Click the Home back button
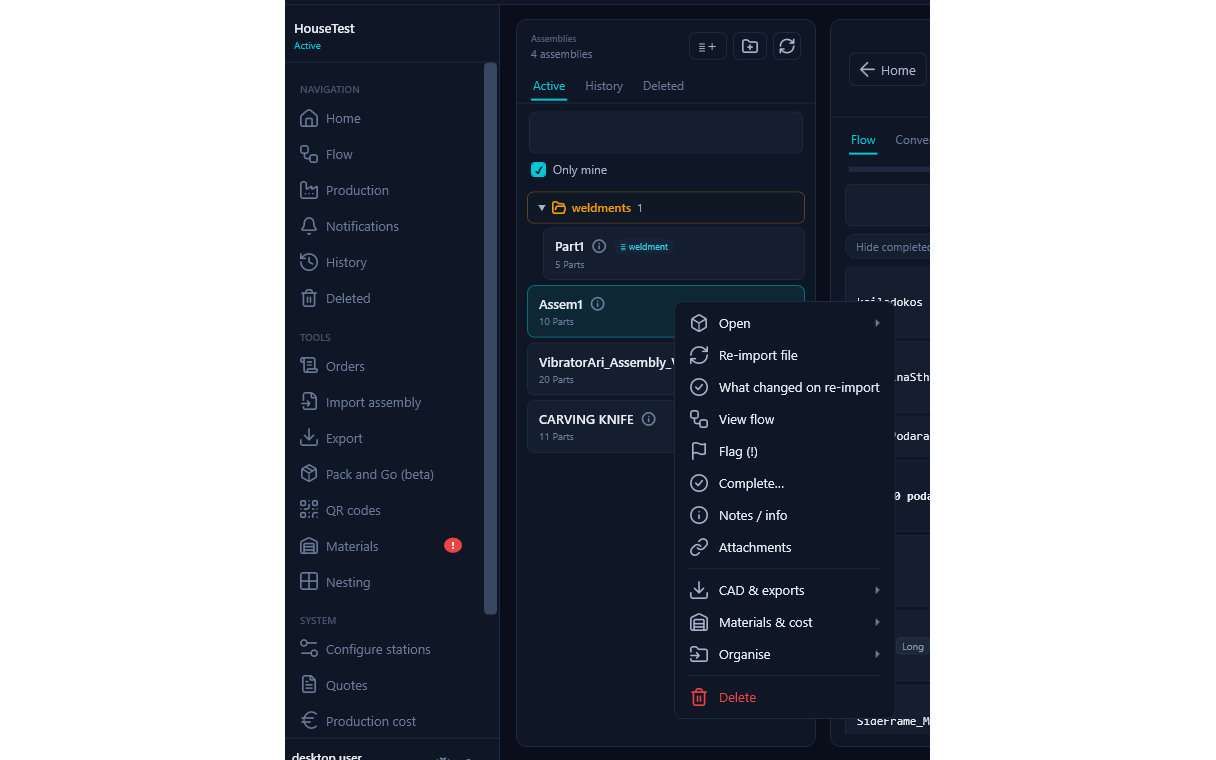Image resolution: width=1216 pixels, height=760 pixels. (888, 70)
